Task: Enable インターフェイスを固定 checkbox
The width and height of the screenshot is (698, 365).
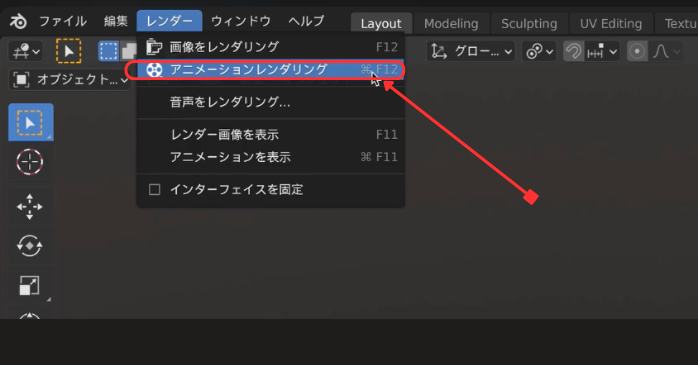Action: [154, 190]
